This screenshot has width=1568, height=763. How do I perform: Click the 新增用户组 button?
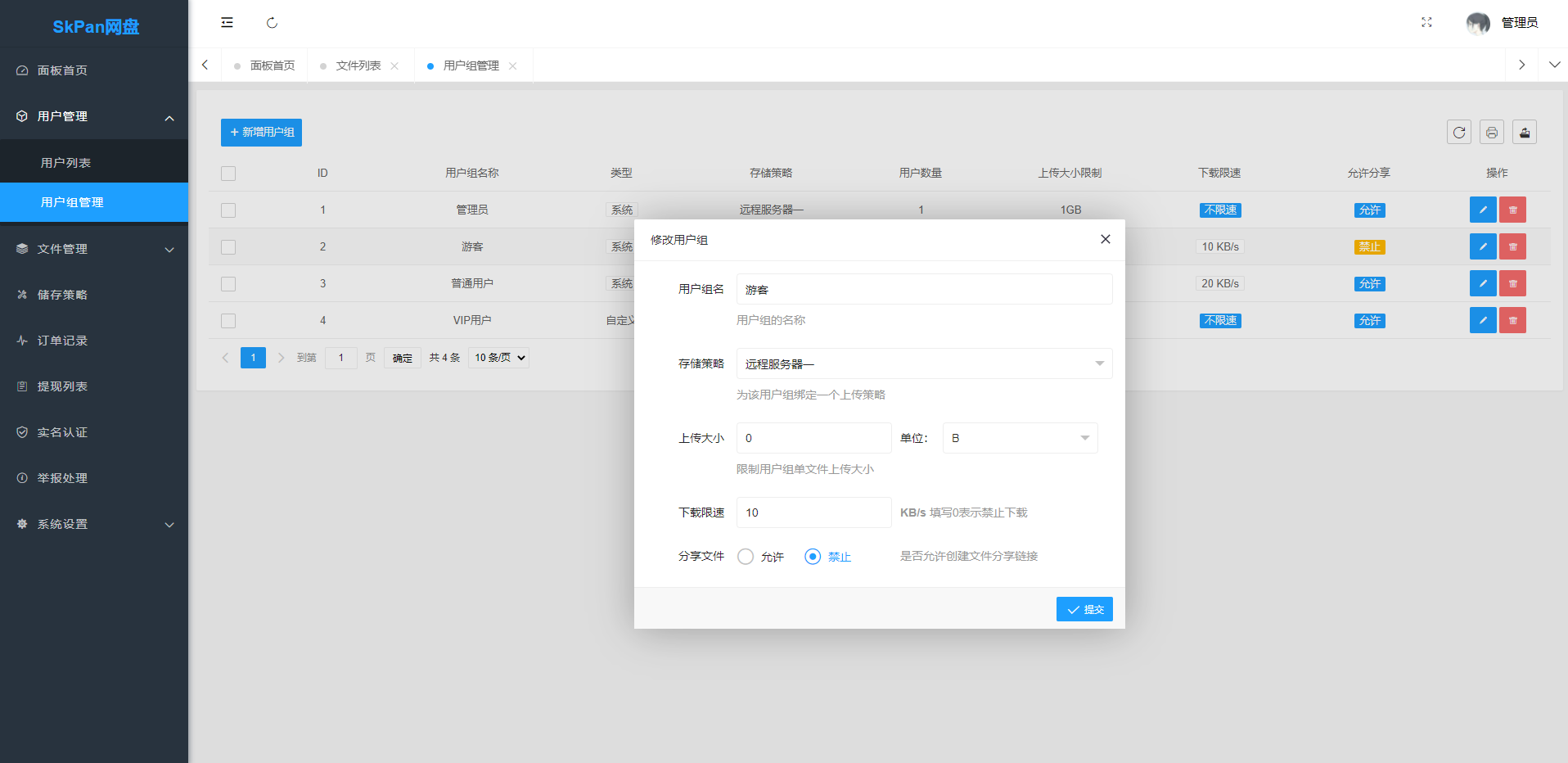tap(261, 133)
